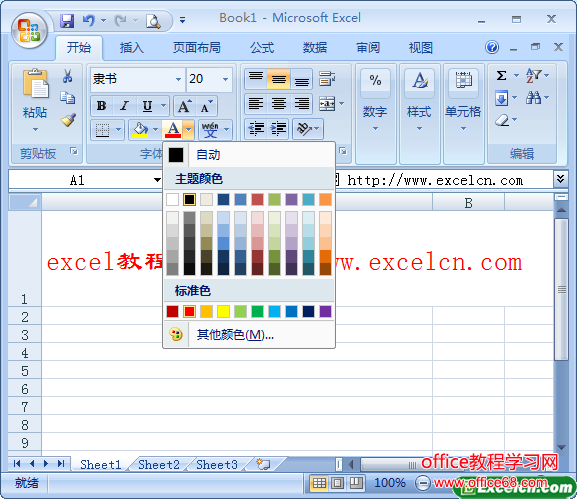This screenshot has height=499, width=577.
Task: Align text to the left
Action: 255,104
